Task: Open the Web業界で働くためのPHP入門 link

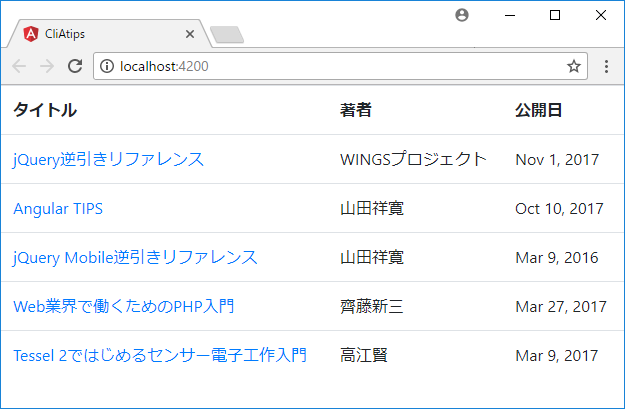Action: coord(124,307)
